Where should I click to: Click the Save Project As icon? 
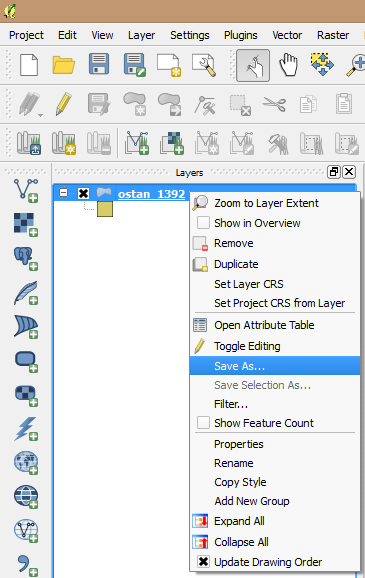pos(135,65)
